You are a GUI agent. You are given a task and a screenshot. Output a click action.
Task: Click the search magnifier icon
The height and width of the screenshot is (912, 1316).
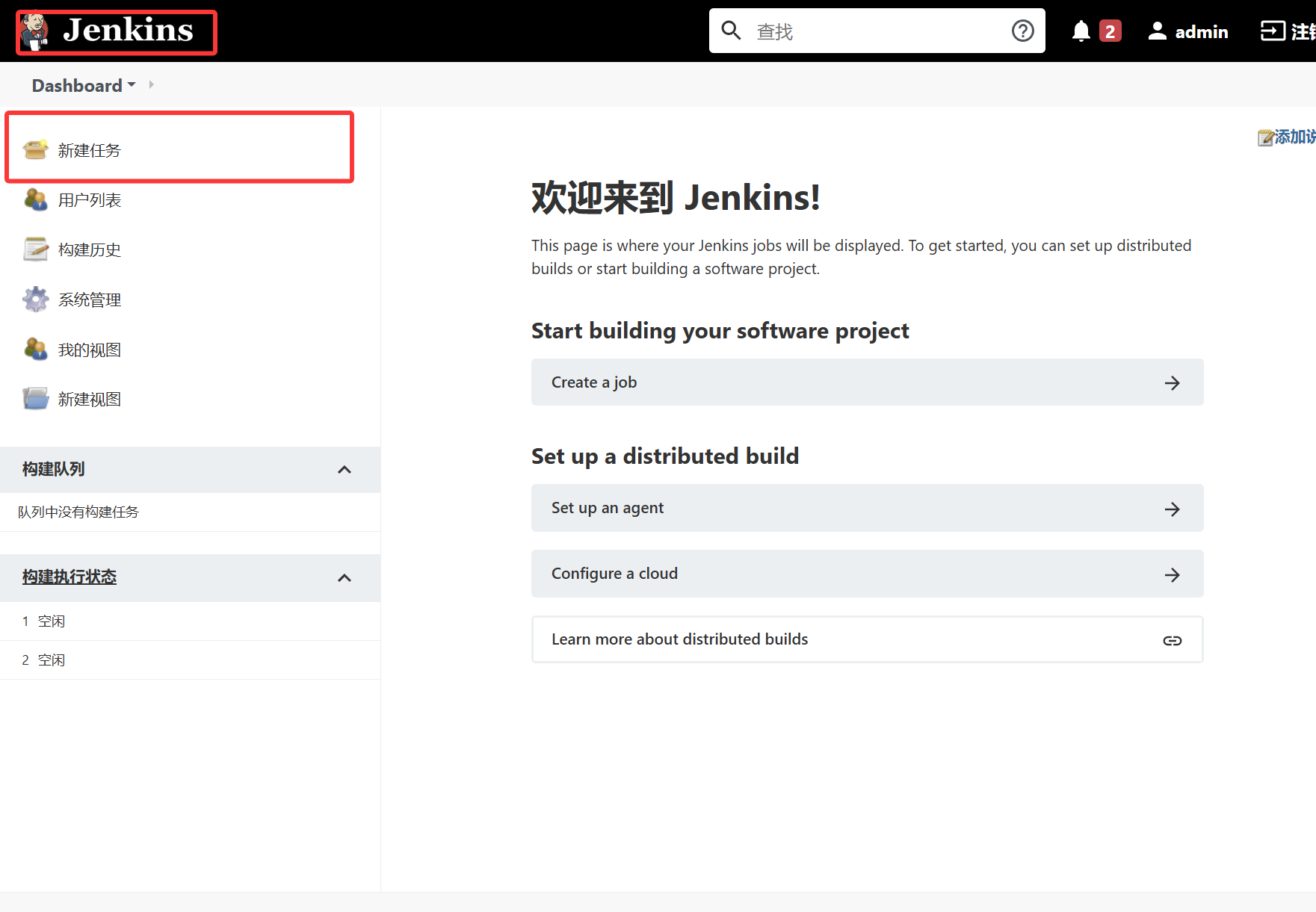coord(731,31)
